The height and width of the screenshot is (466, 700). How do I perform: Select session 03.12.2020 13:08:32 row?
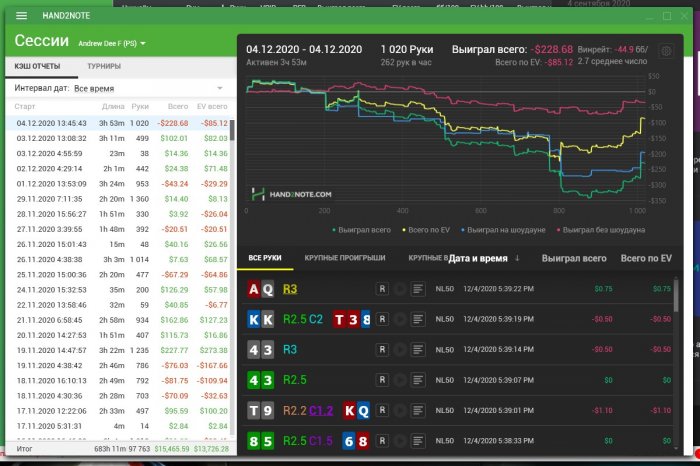click(120, 138)
